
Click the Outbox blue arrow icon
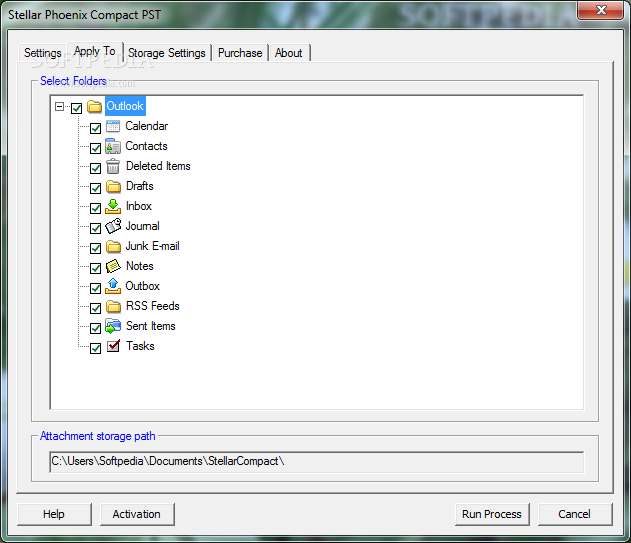(x=113, y=286)
